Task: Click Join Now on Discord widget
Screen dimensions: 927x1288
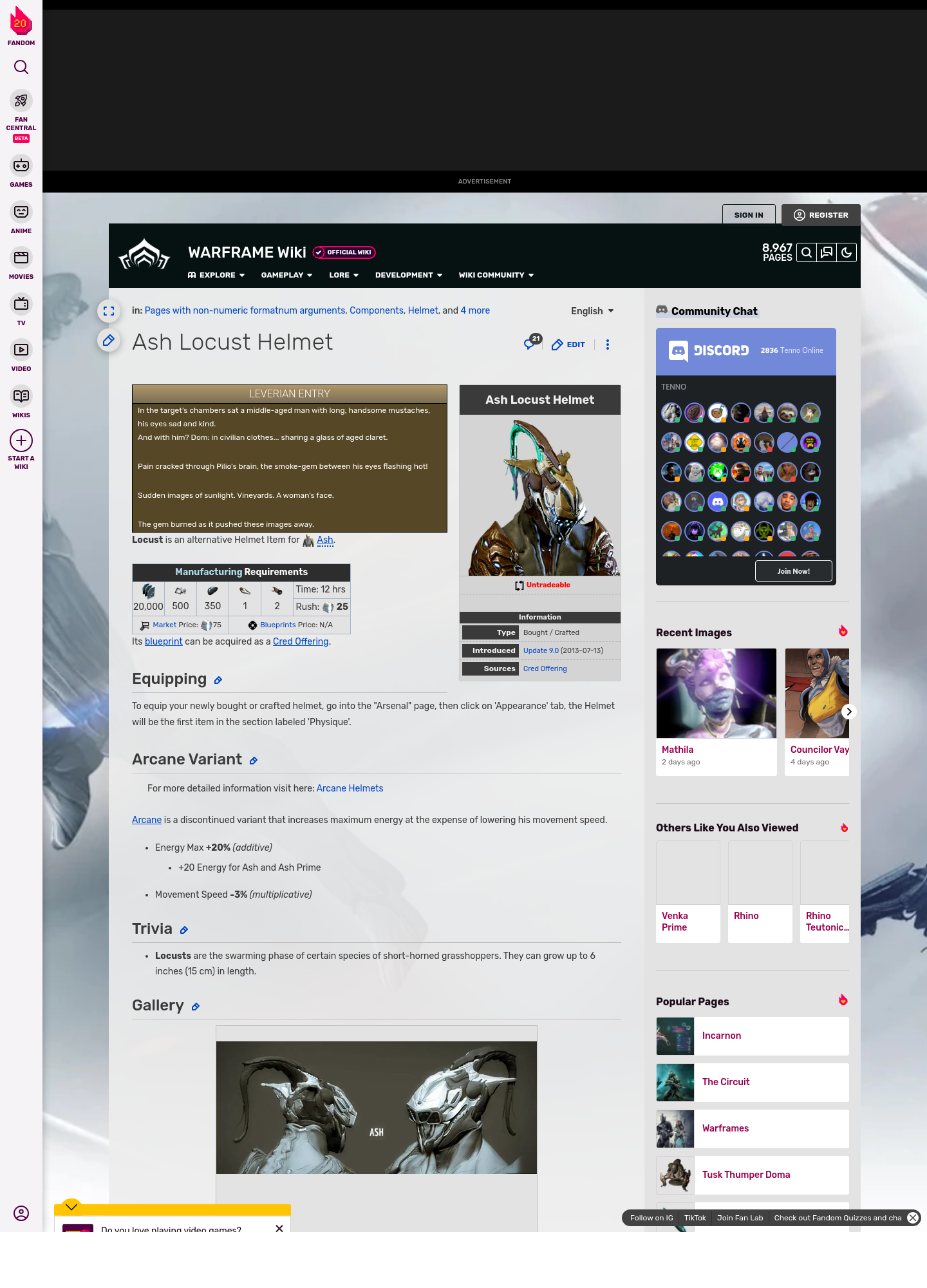Action: (x=794, y=571)
